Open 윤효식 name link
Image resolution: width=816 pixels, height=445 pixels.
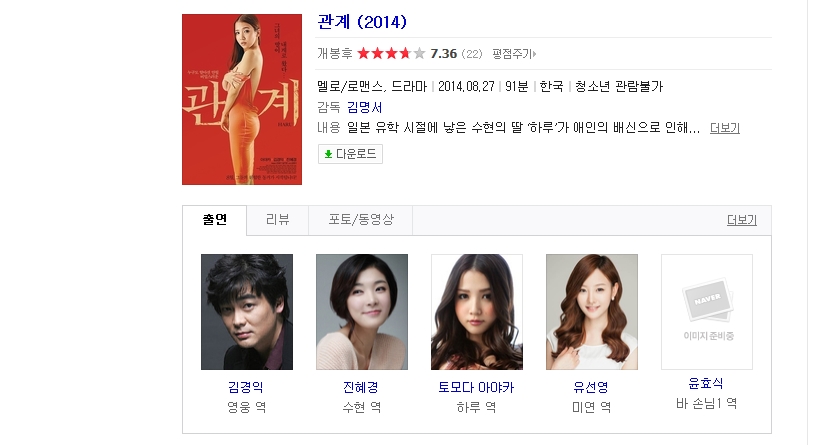tap(706, 384)
